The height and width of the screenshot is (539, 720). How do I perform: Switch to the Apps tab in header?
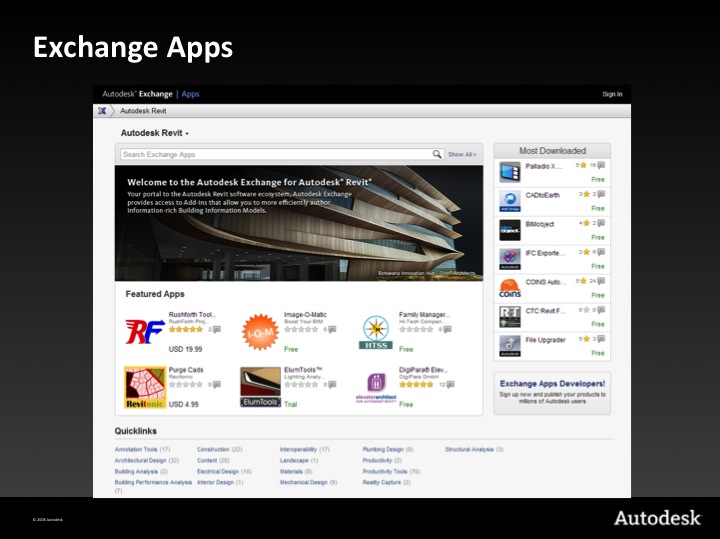pyautogui.click(x=190, y=94)
